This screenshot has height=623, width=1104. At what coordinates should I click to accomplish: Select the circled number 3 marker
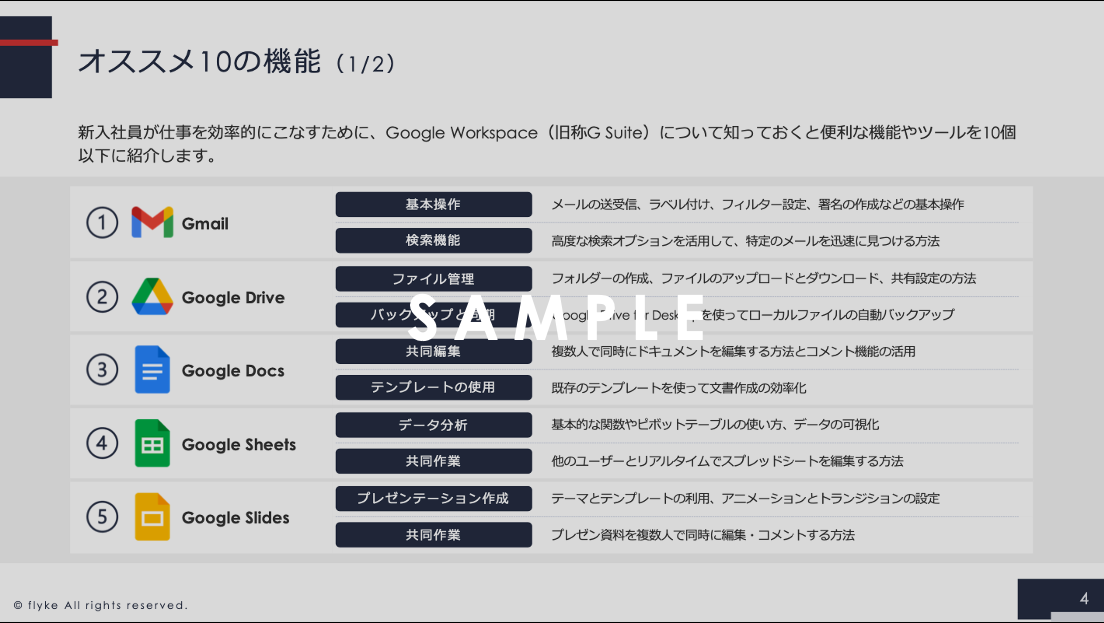coord(102,370)
